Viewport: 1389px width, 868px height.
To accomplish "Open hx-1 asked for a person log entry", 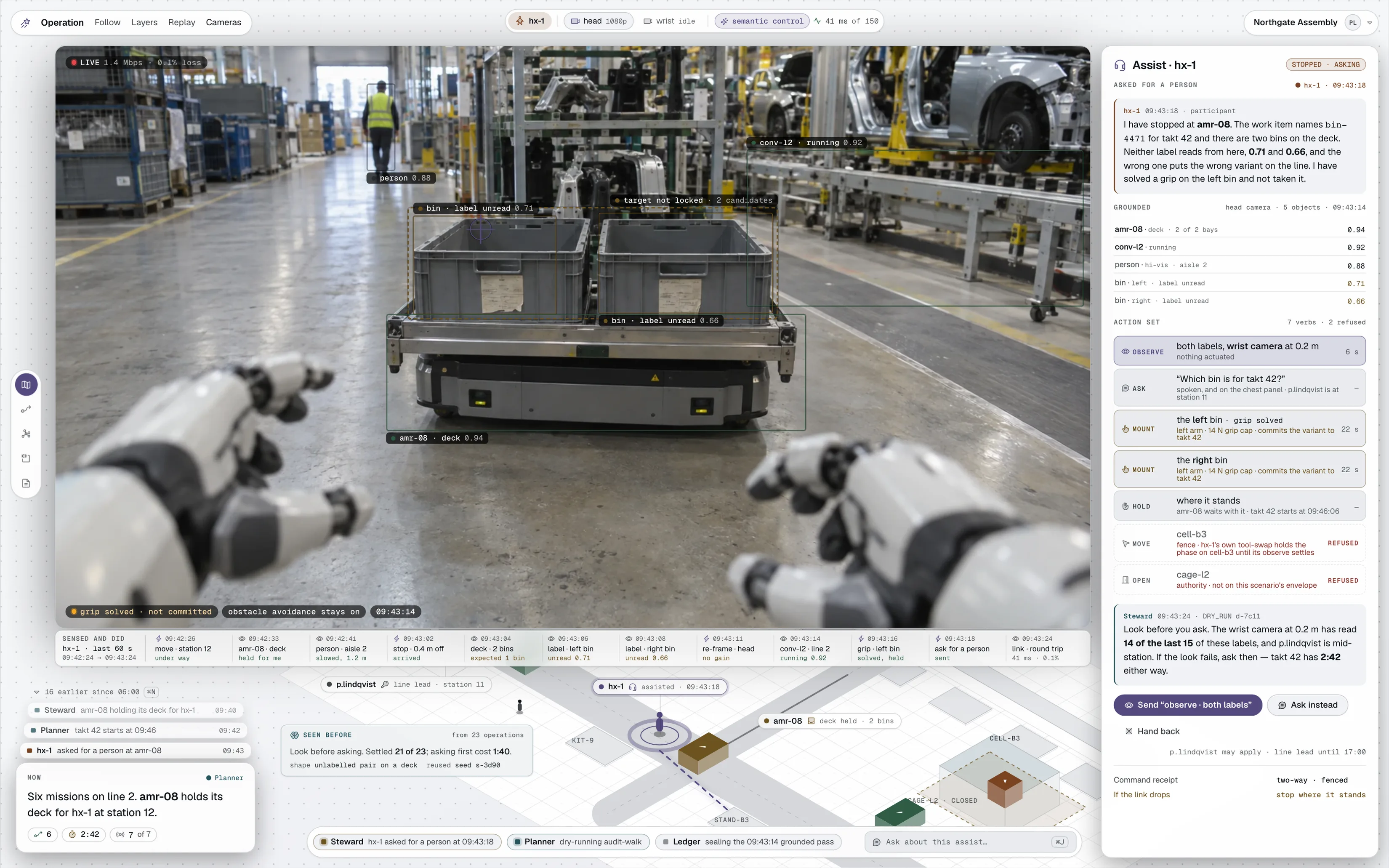I will 136,750.
